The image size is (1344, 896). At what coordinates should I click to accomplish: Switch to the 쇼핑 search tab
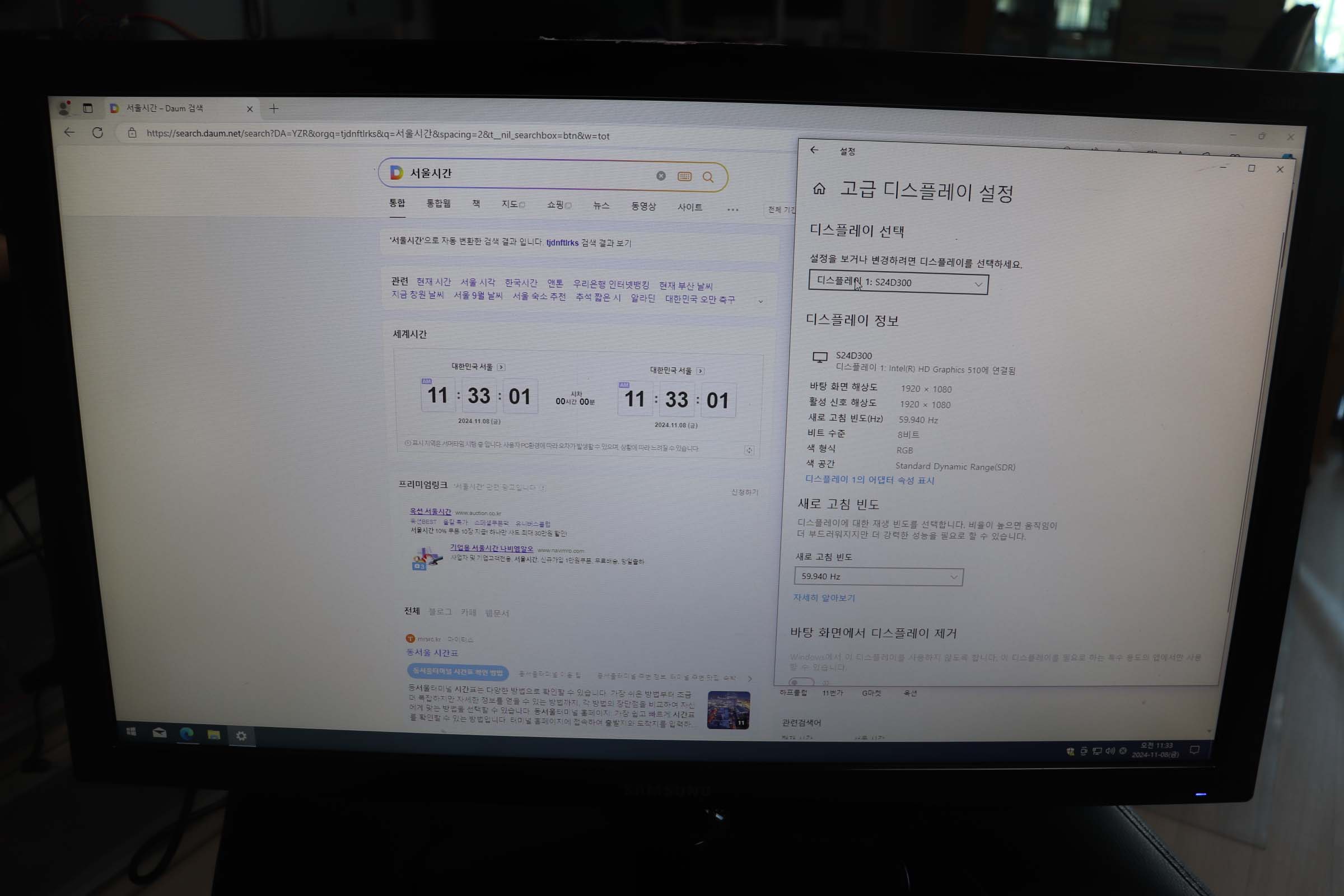point(558,204)
